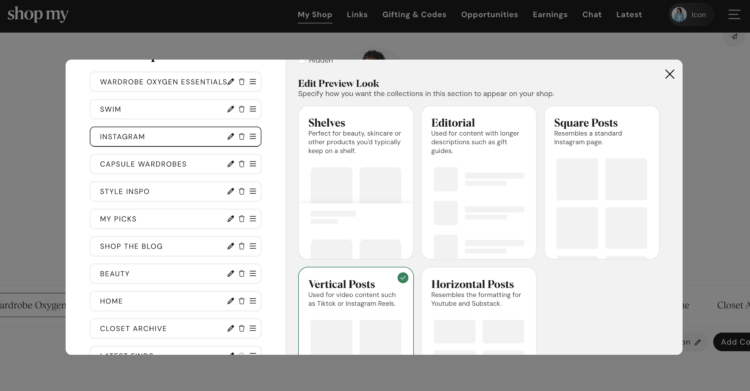Image resolution: width=750 pixels, height=391 pixels.
Task: Go to the My Shop tab
Action: pyautogui.click(x=315, y=15)
